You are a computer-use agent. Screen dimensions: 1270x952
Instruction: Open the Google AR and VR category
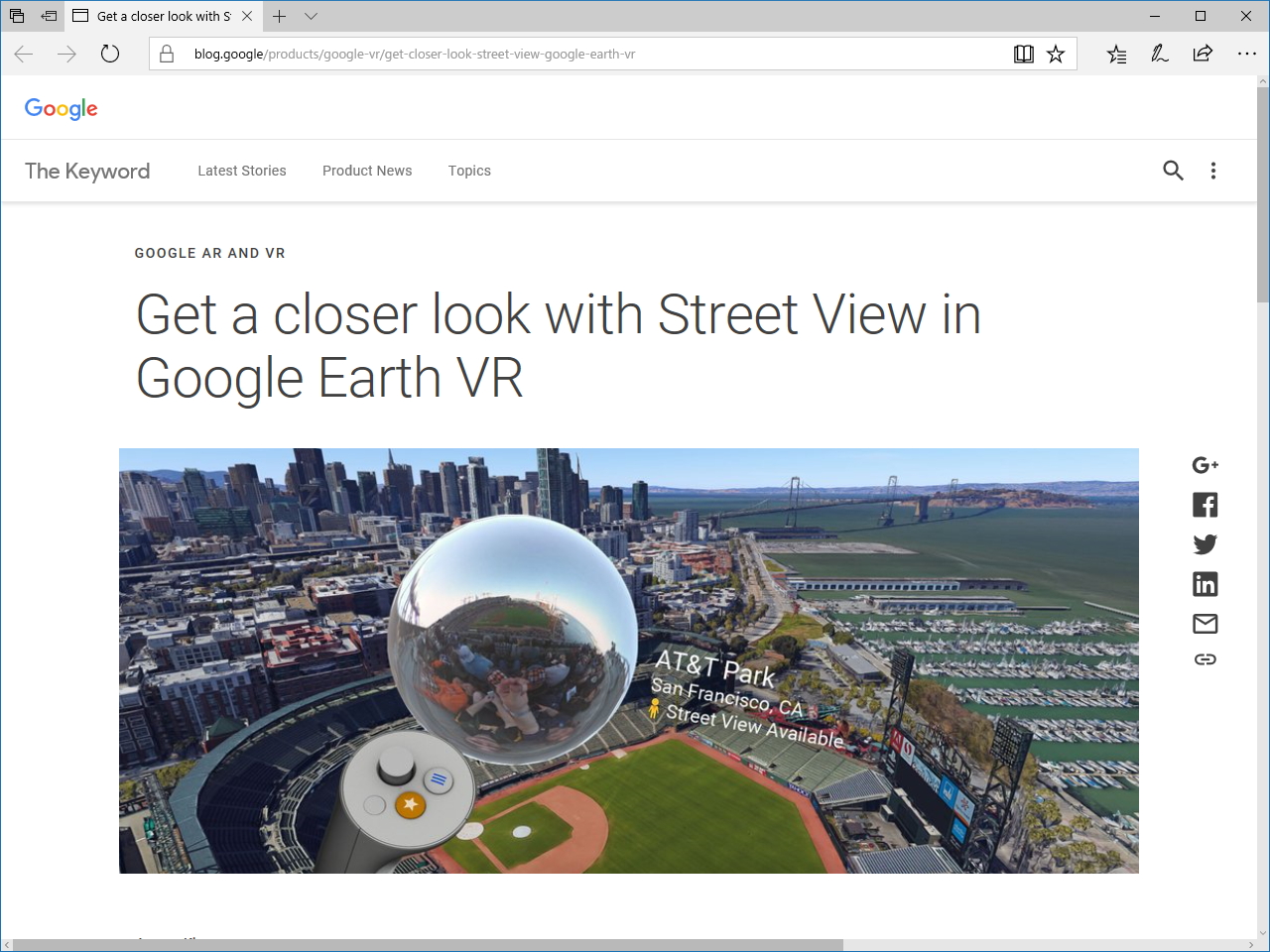pyautogui.click(x=210, y=253)
